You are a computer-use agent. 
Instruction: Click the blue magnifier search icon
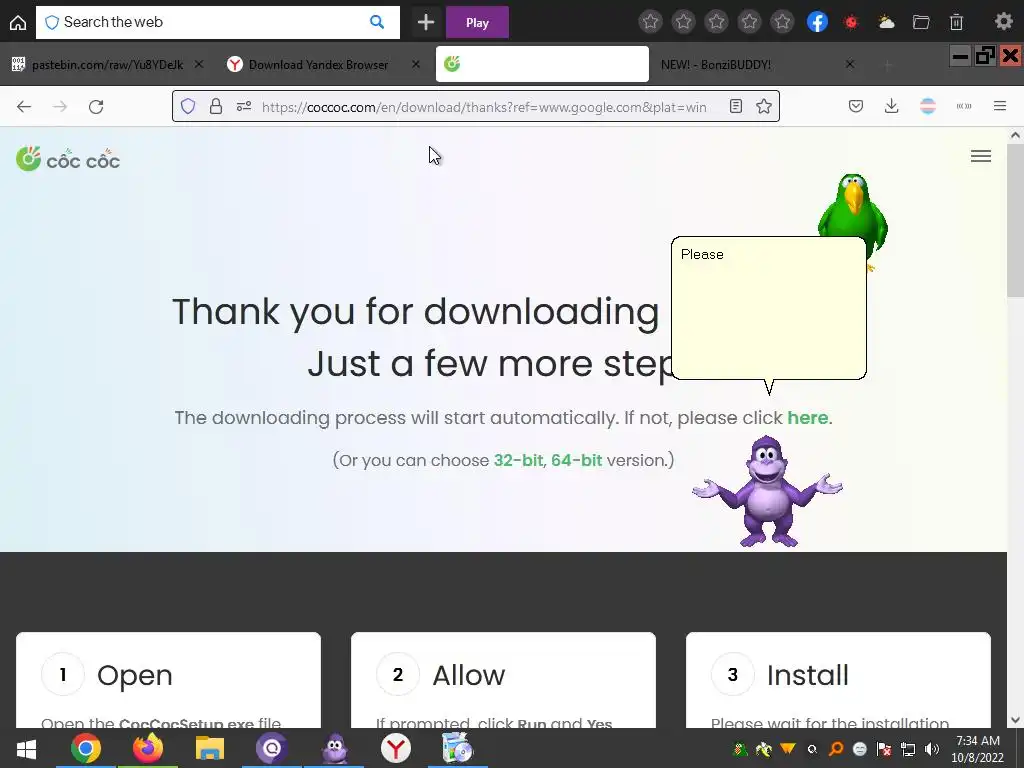377,22
